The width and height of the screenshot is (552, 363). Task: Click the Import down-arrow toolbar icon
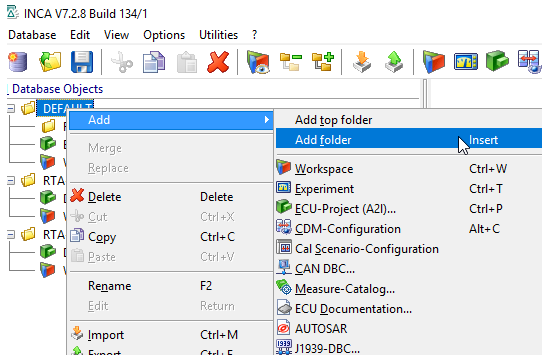(362, 62)
